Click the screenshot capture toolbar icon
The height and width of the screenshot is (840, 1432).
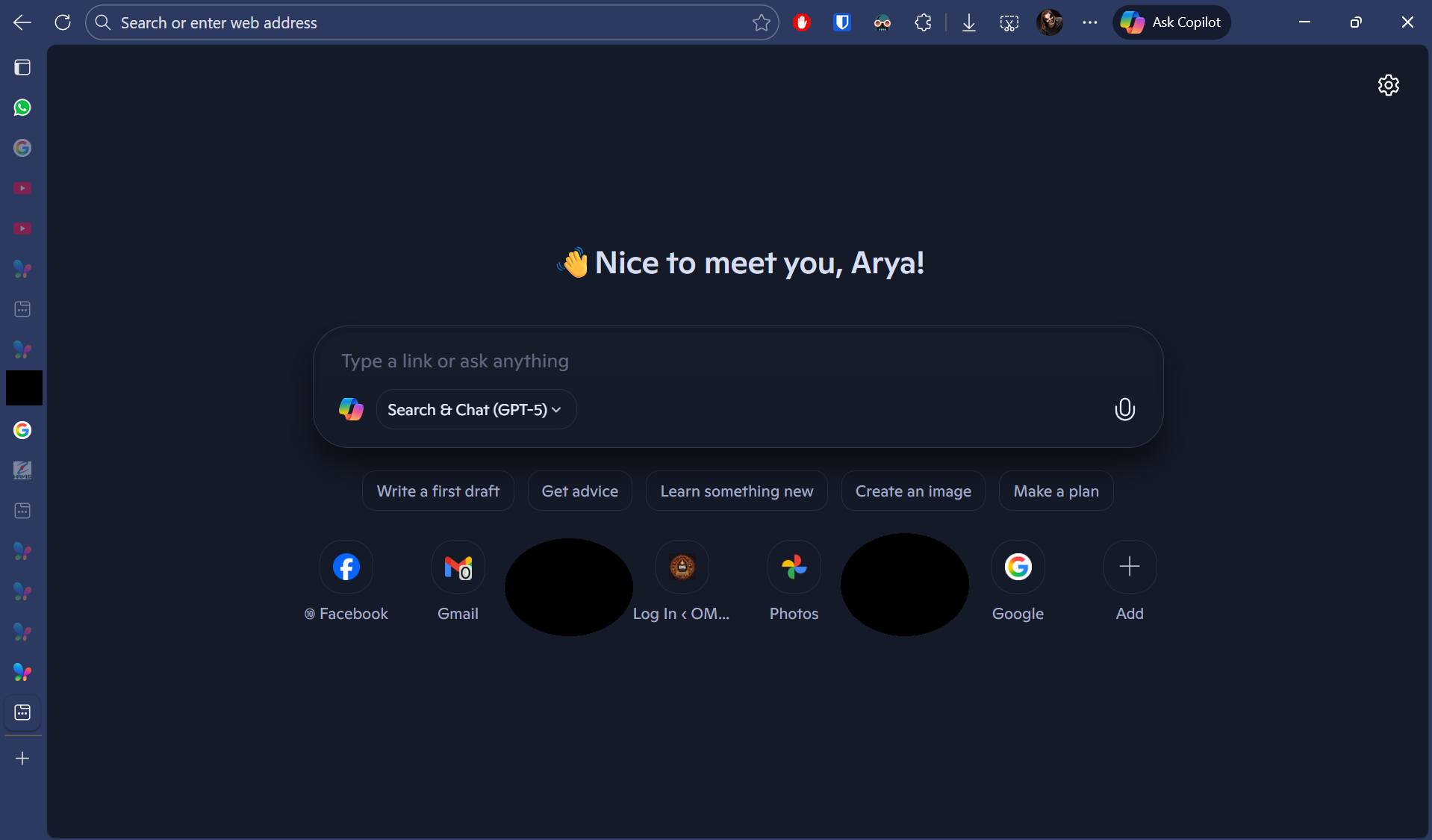click(1009, 22)
